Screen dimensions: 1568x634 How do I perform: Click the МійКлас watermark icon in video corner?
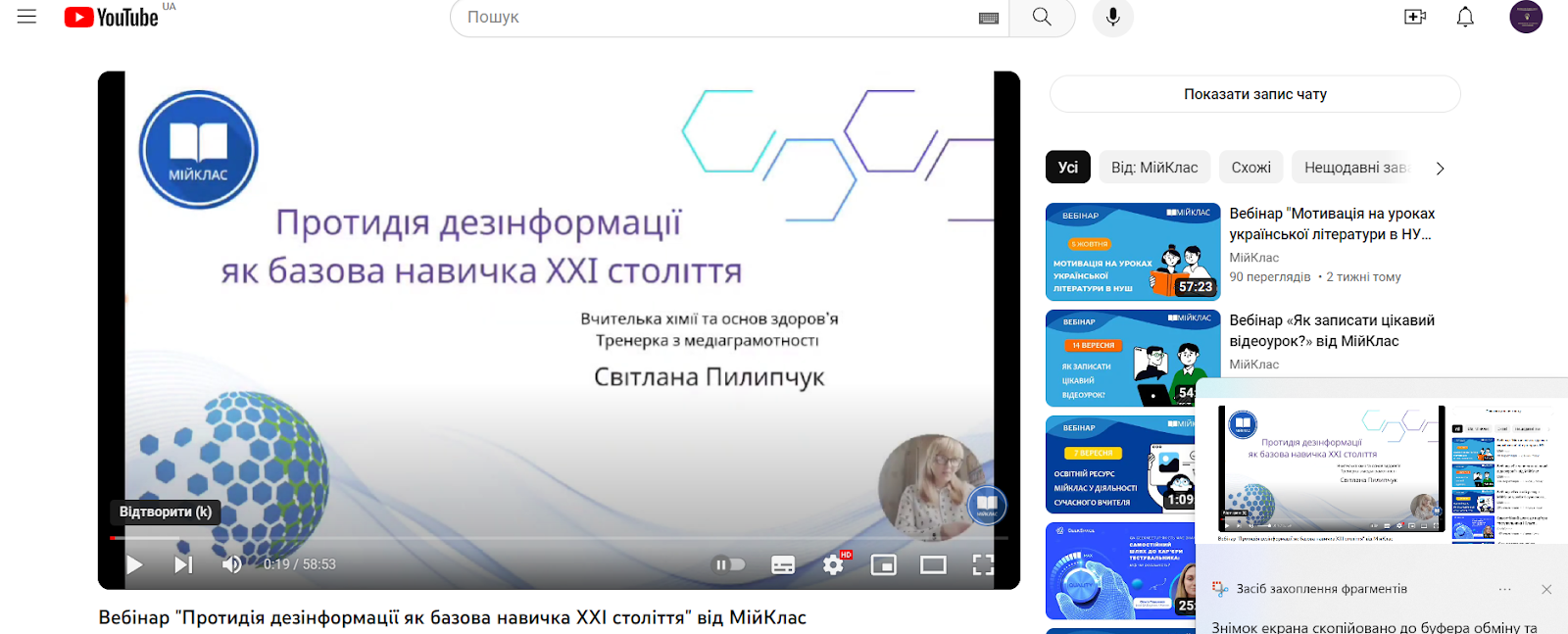coord(987,505)
